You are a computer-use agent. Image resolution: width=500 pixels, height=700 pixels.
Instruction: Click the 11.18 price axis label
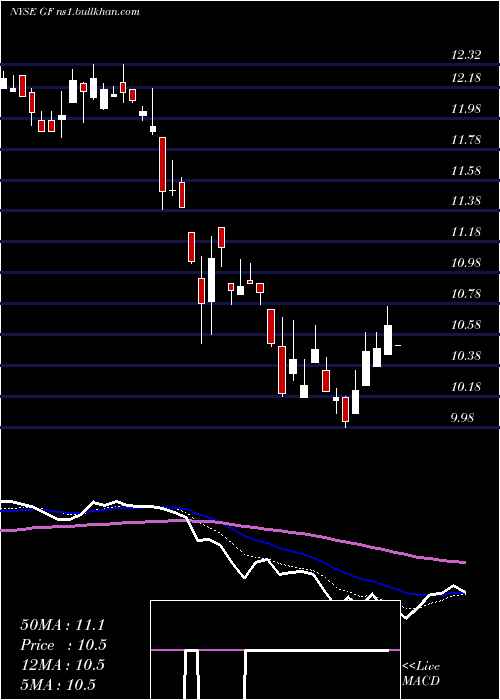tap(466, 232)
